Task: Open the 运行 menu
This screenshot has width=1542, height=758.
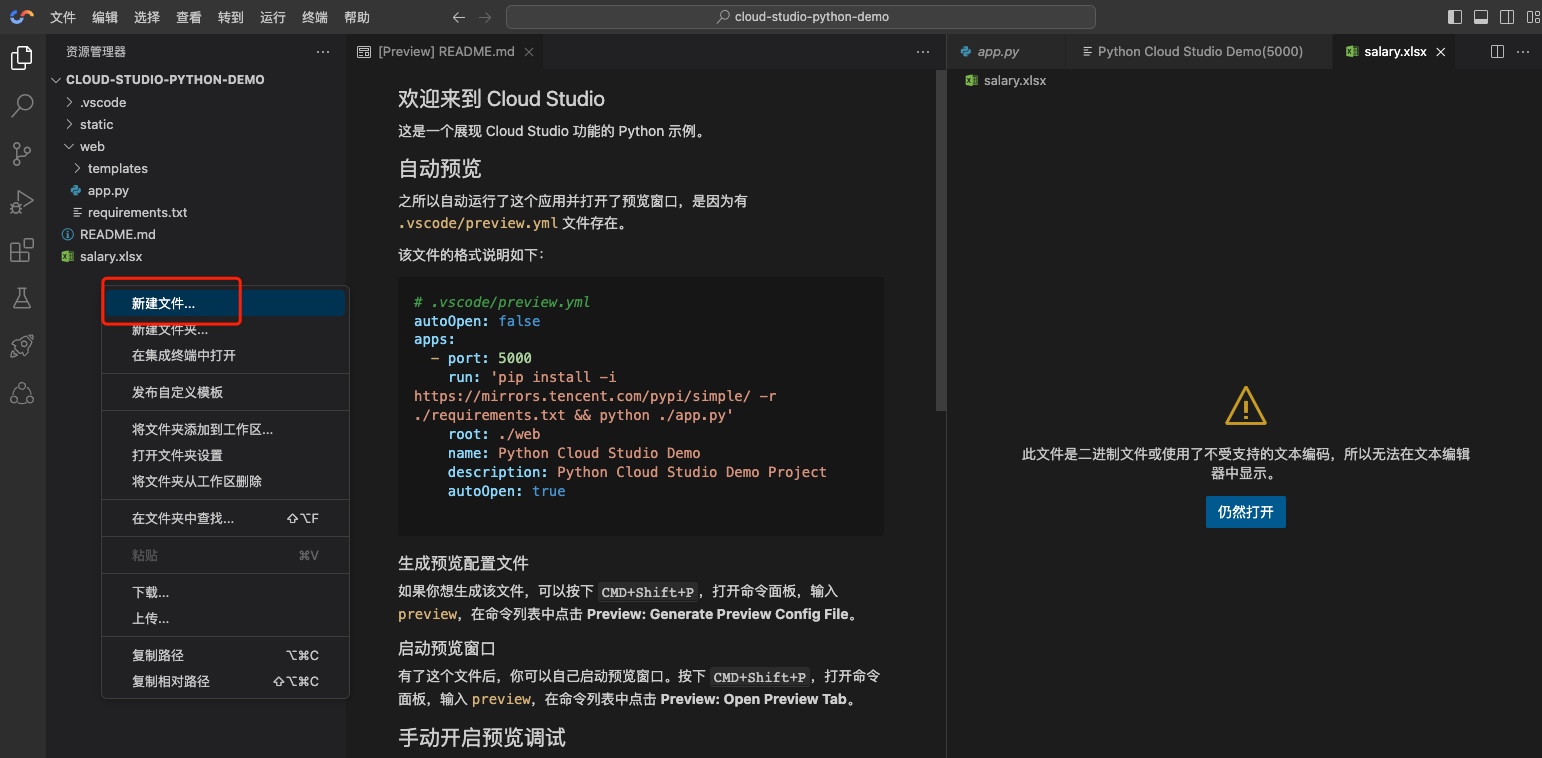Action: pos(272,17)
